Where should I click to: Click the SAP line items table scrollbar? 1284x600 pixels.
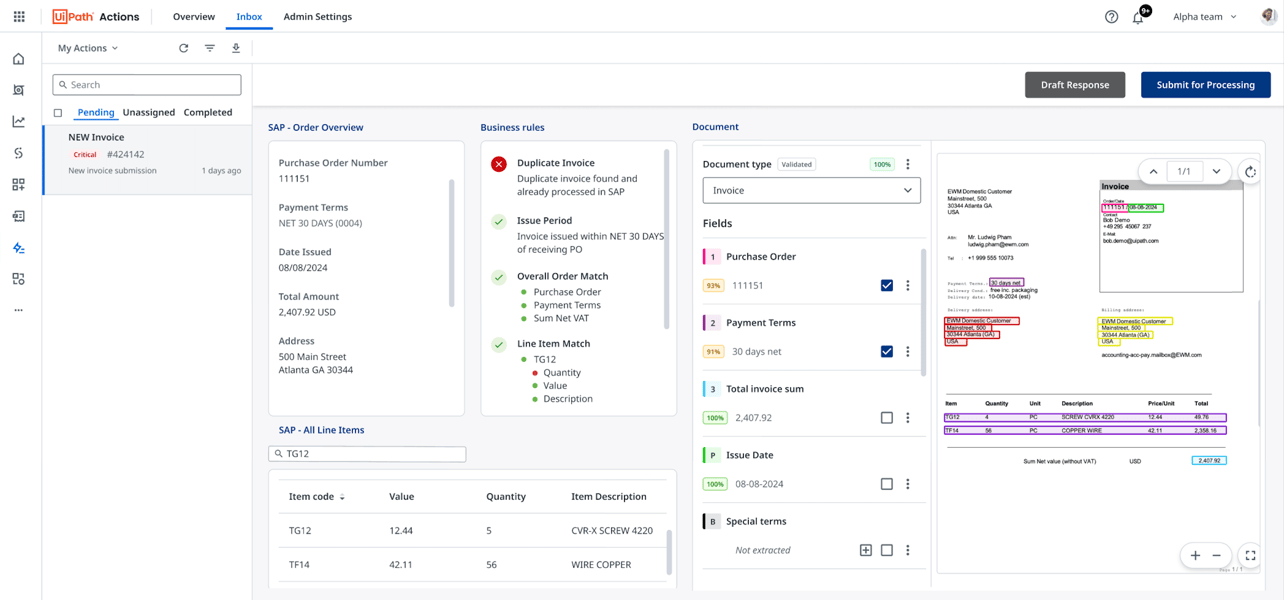coord(669,552)
